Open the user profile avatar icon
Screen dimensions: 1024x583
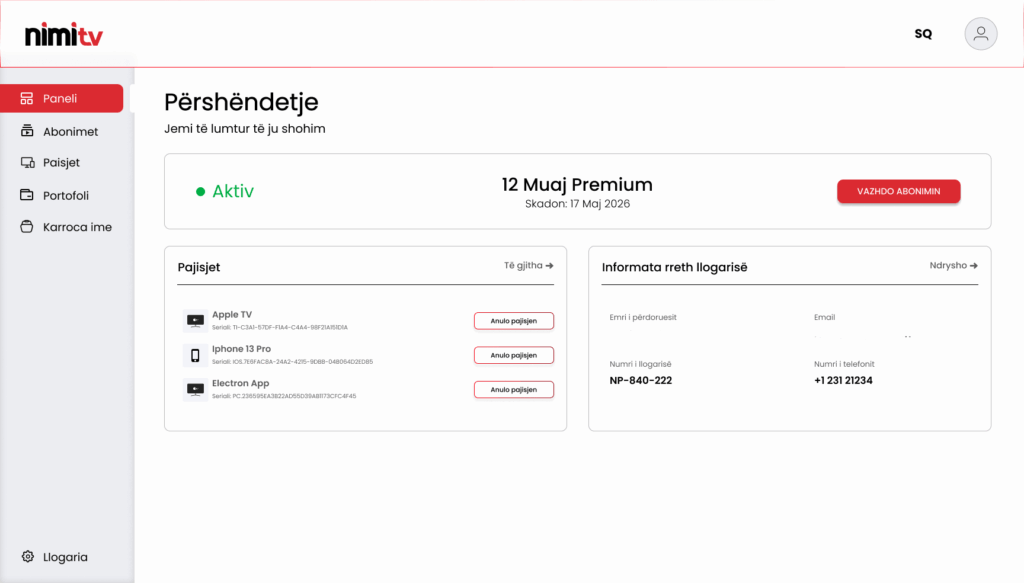tap(980, 34)
